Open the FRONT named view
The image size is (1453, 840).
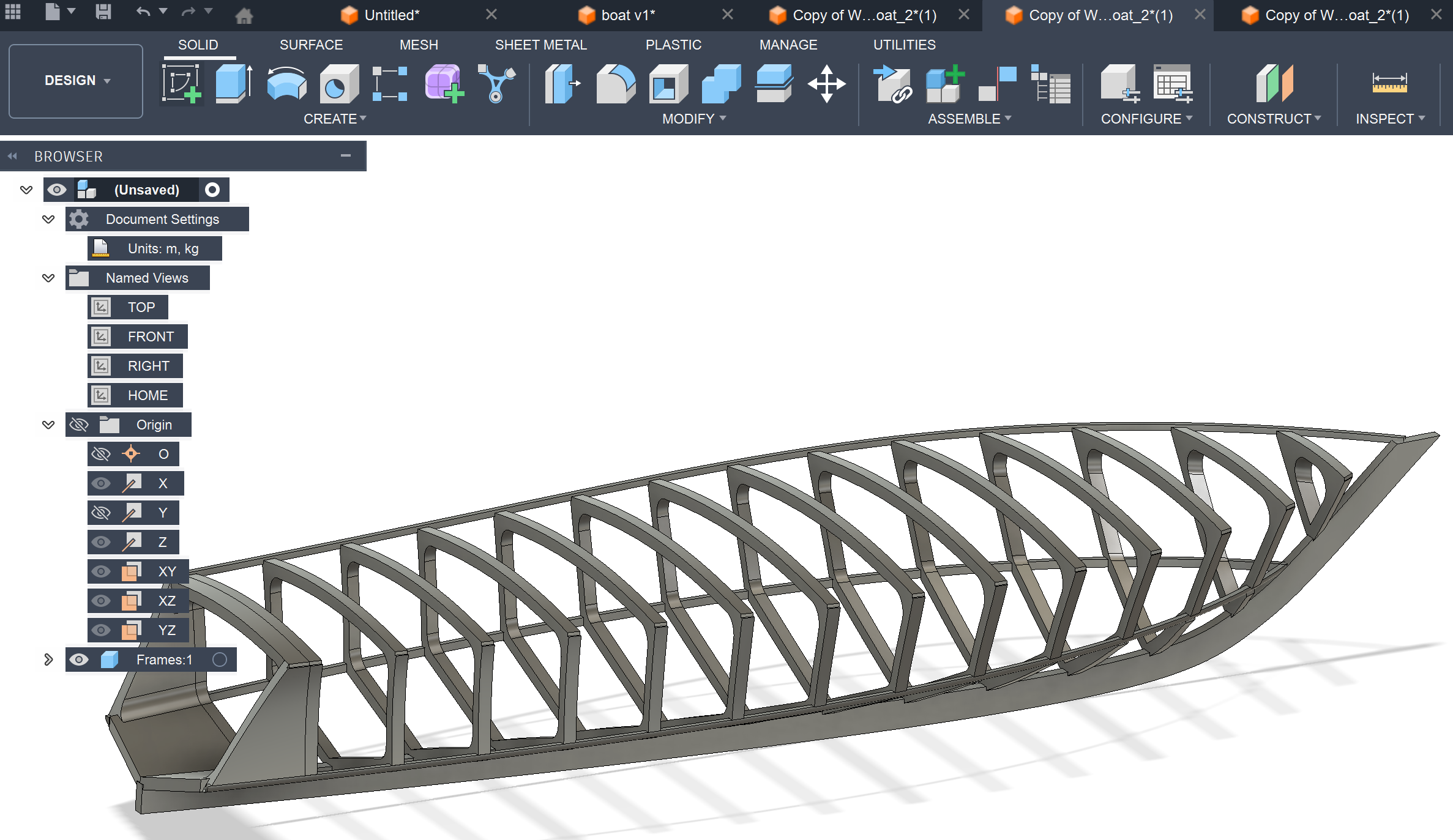point(150,336)
